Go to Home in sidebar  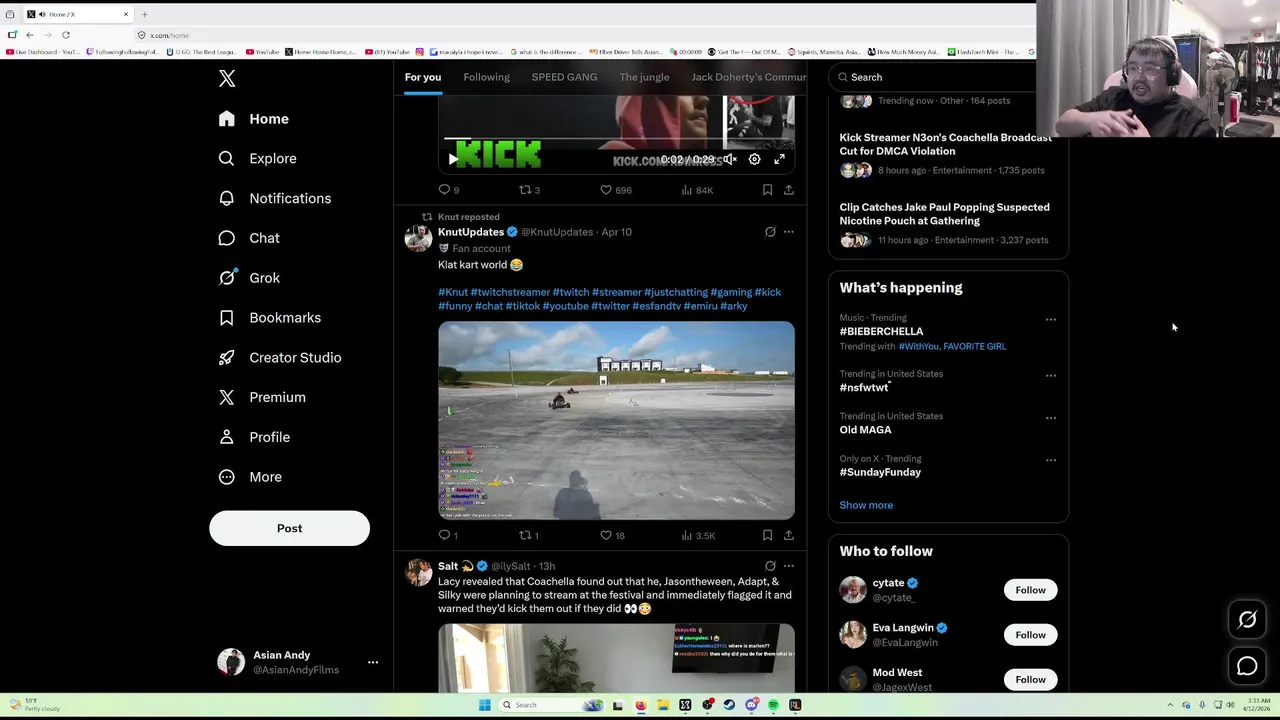254,119
